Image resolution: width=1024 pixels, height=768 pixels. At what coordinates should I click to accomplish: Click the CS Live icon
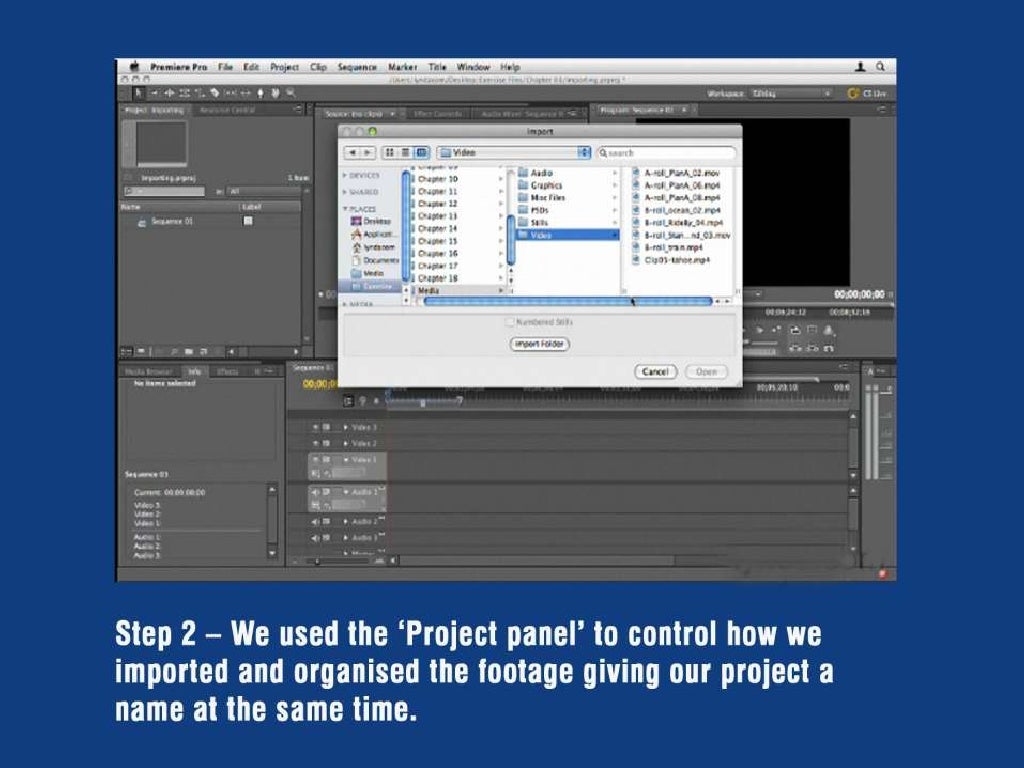853,93
